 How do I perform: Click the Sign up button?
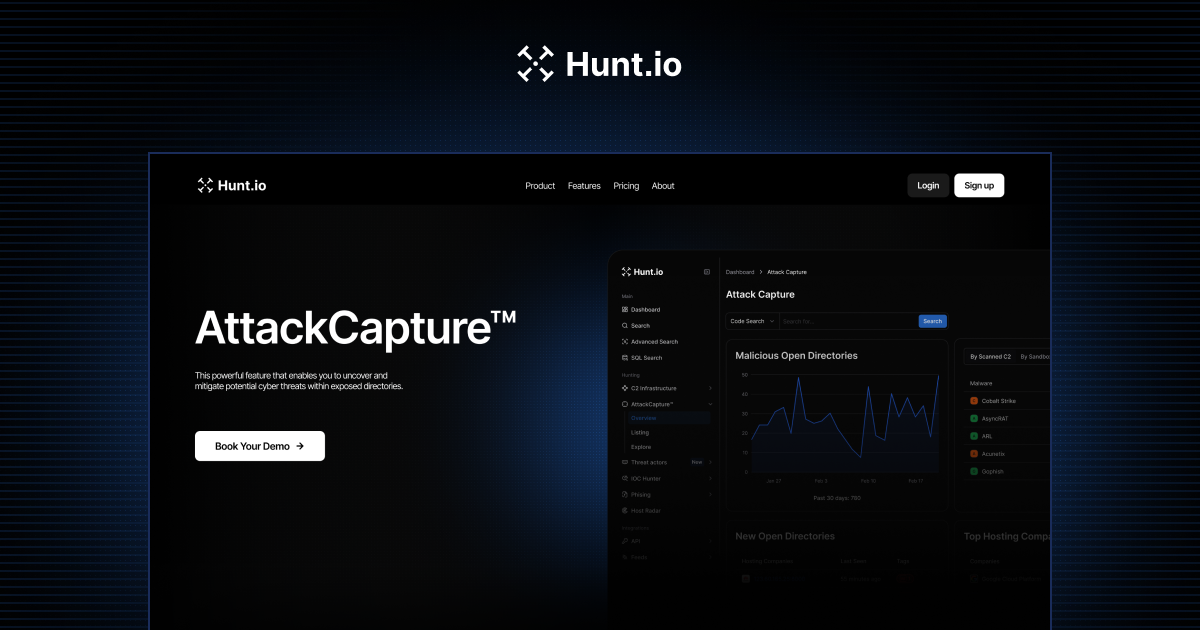(x=979, y=185)
